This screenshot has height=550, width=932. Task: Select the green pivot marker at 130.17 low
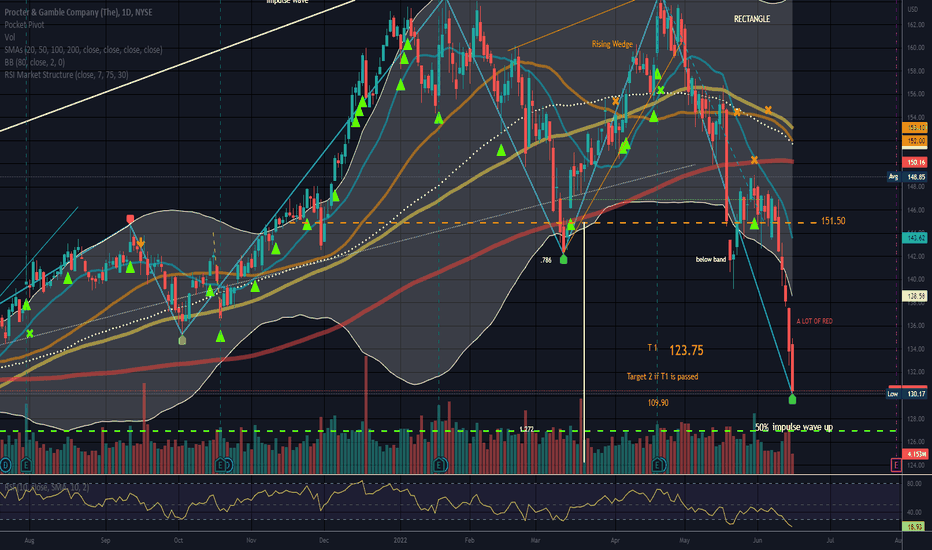(792, 400)
